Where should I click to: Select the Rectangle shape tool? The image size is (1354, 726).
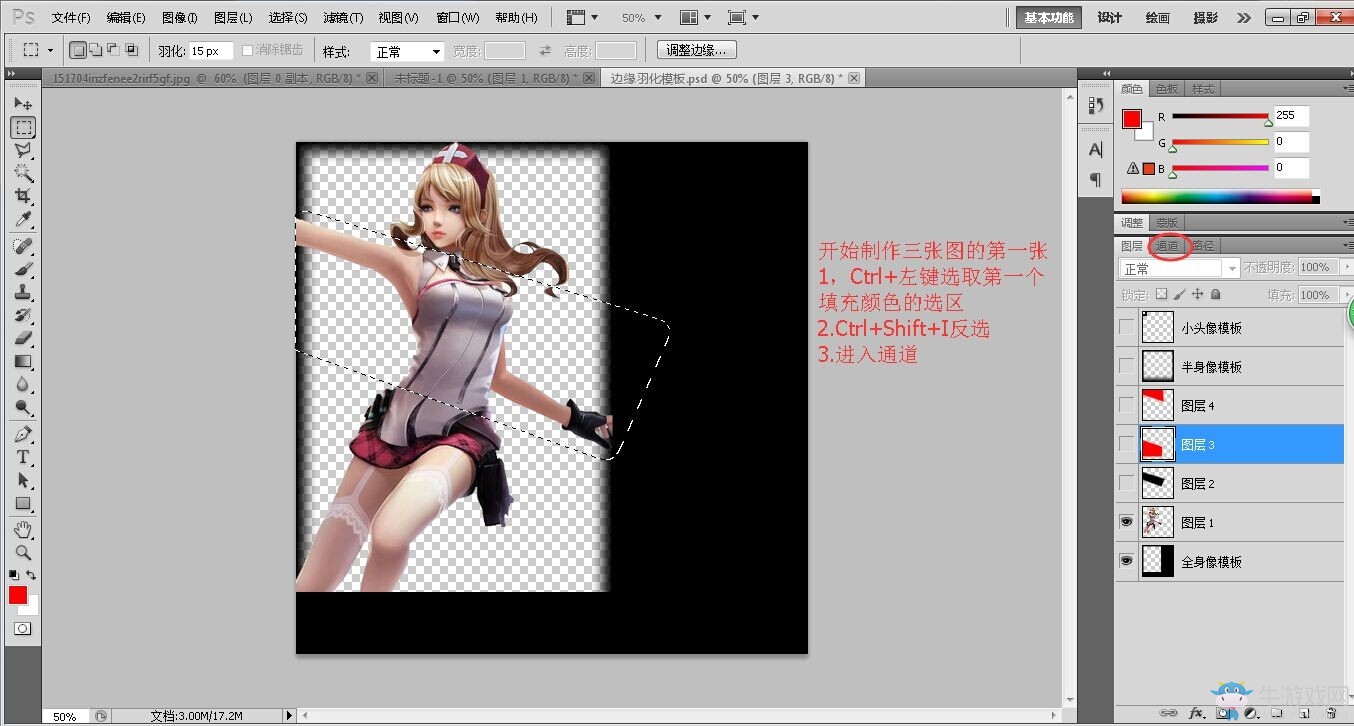[23, 503]
